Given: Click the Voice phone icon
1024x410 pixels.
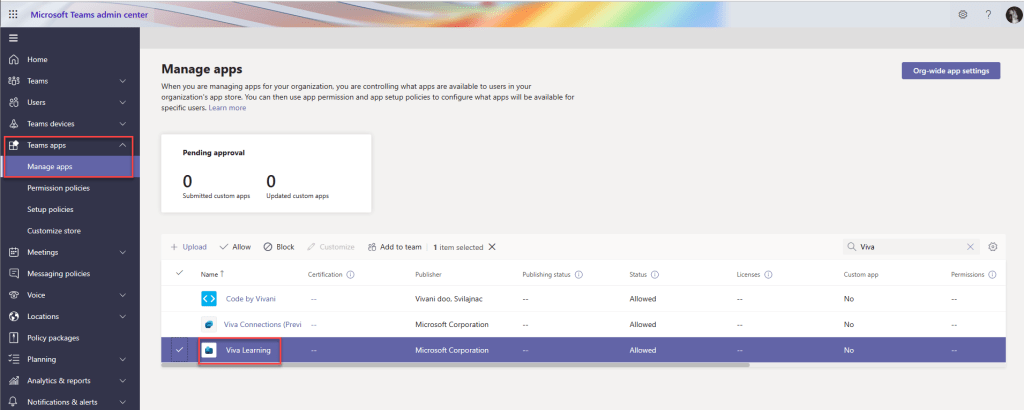Looking at the screenshot, I should [x=14, y=295].
